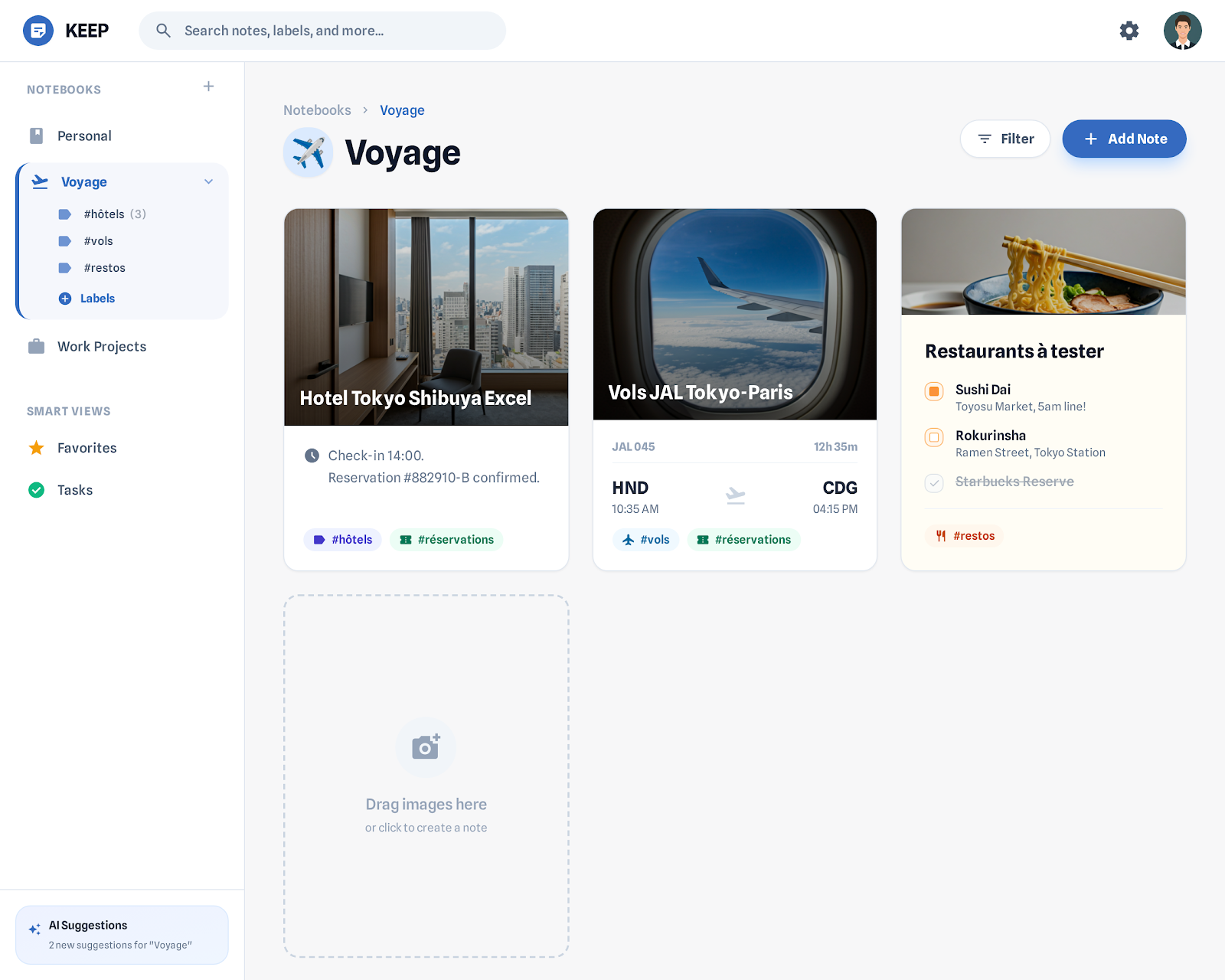Viewport: 1225px width, 980px height.
Task: Check the Rokurinsha checkbox
Action: [x=934, y=437]
